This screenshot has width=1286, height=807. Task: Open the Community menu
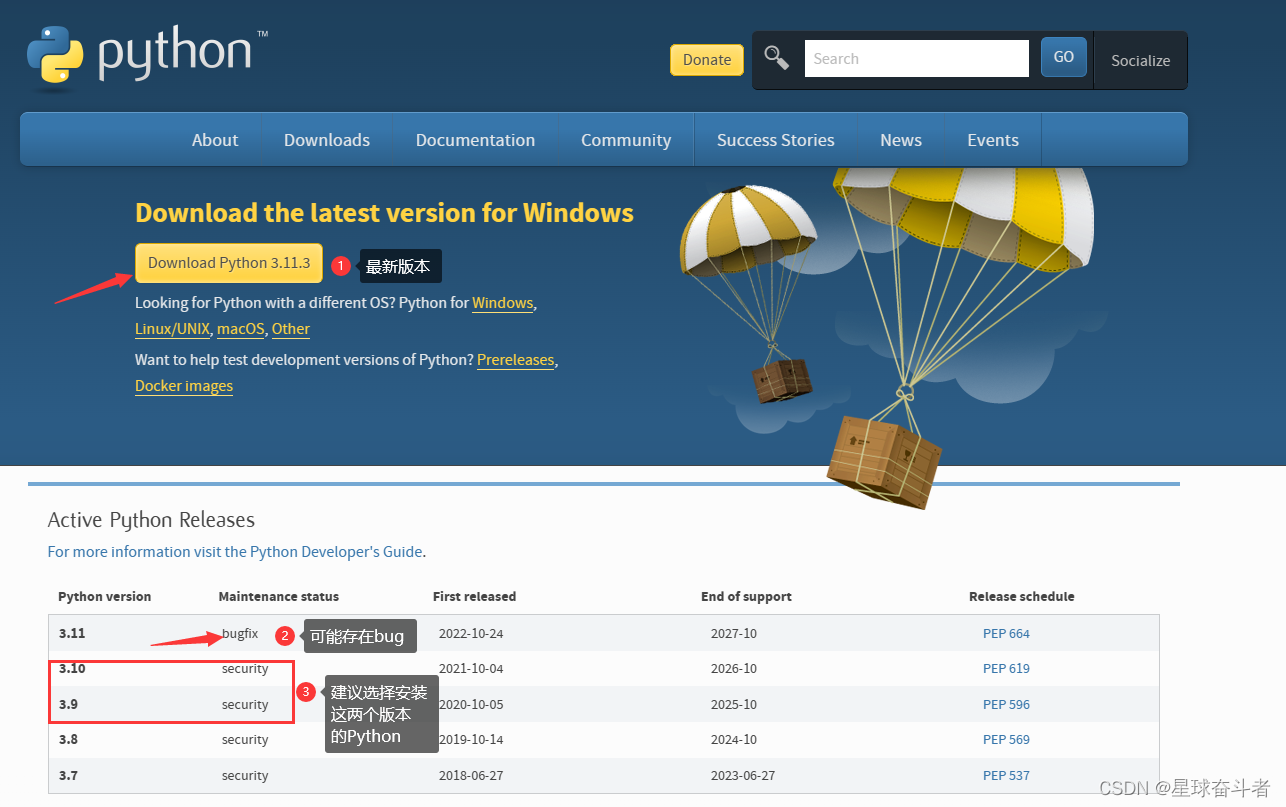point(626,140)
